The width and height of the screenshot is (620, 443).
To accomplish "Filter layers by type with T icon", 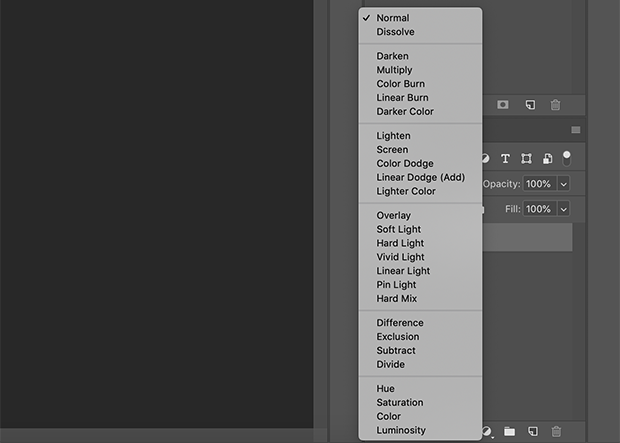I will [505, 159].
